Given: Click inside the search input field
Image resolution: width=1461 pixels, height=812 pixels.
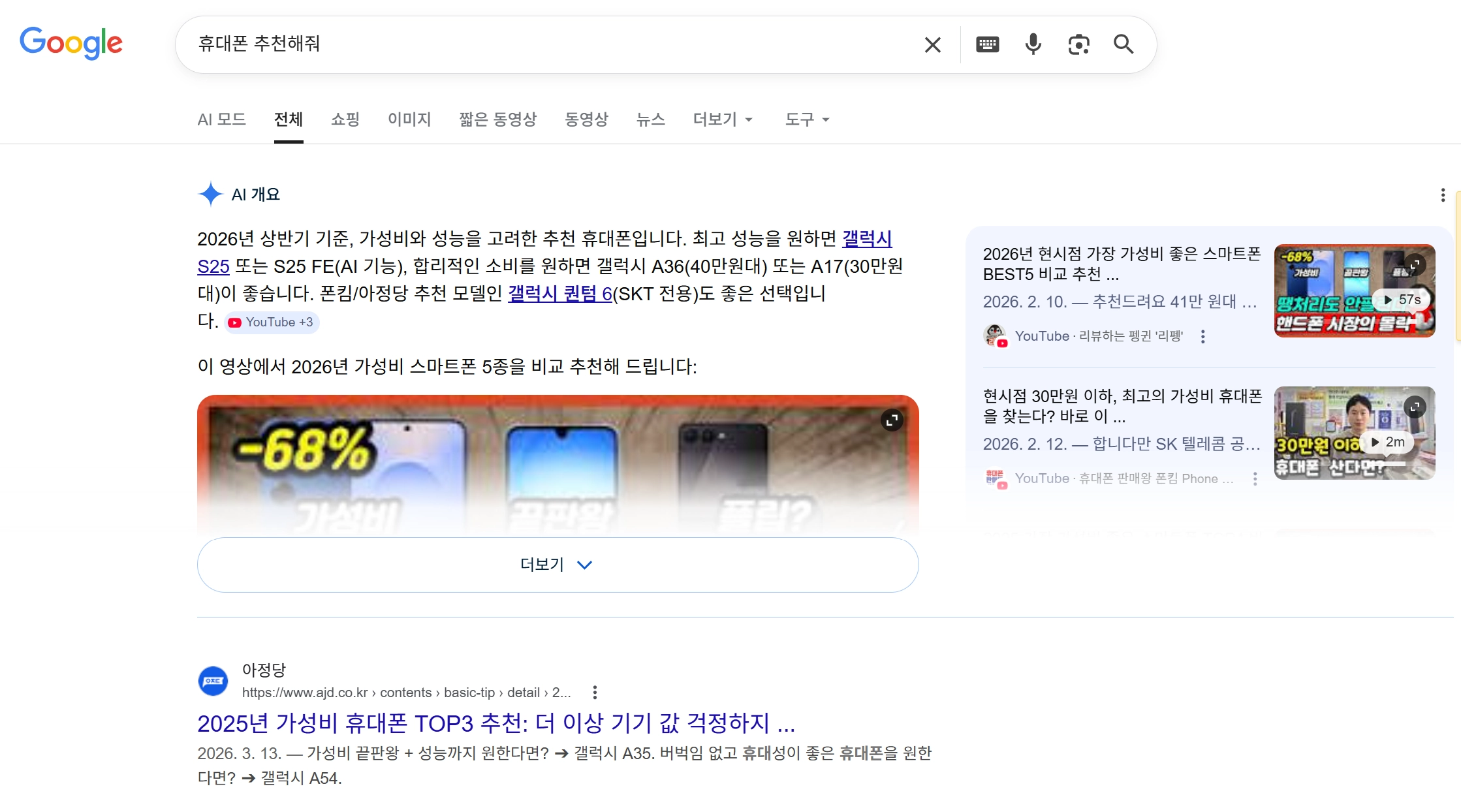Looking at the screenshot, I should pos(522,44).
